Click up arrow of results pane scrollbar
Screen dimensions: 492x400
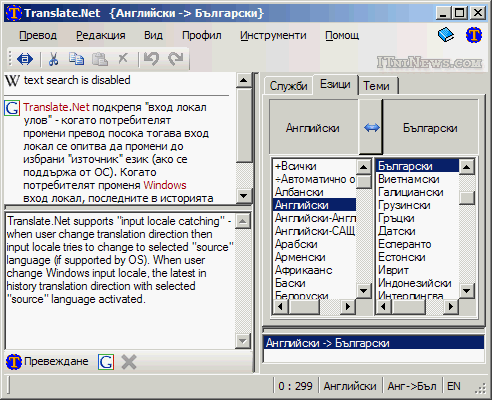[243, 80]
